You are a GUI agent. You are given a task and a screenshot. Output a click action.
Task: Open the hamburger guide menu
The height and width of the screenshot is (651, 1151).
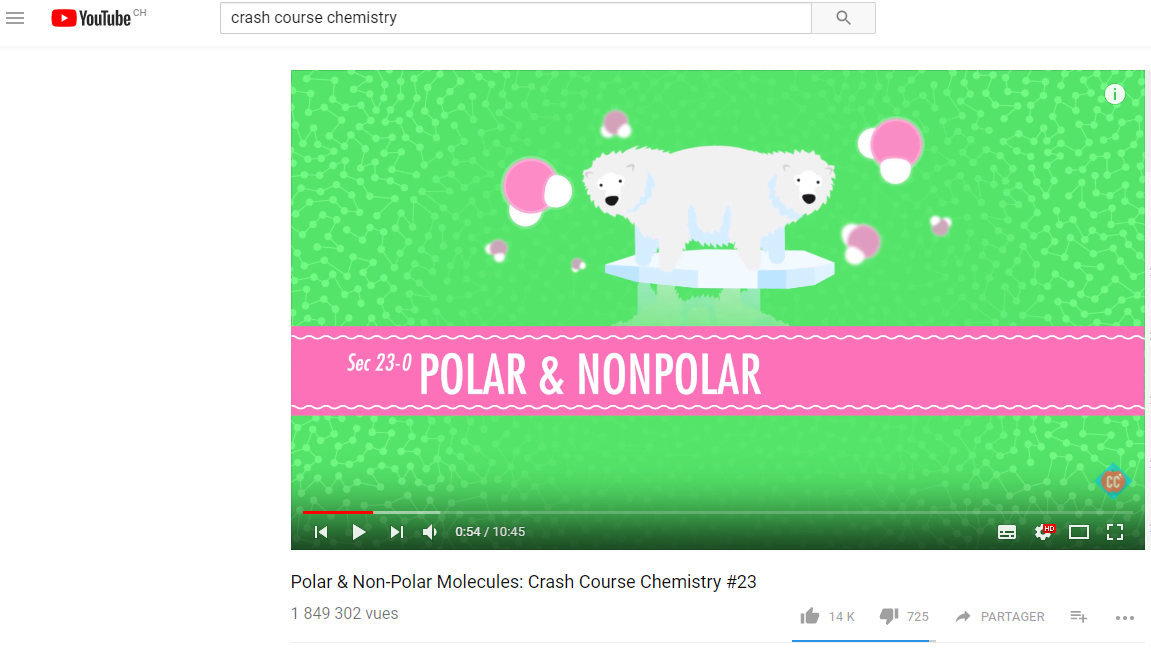pos(15,18)
